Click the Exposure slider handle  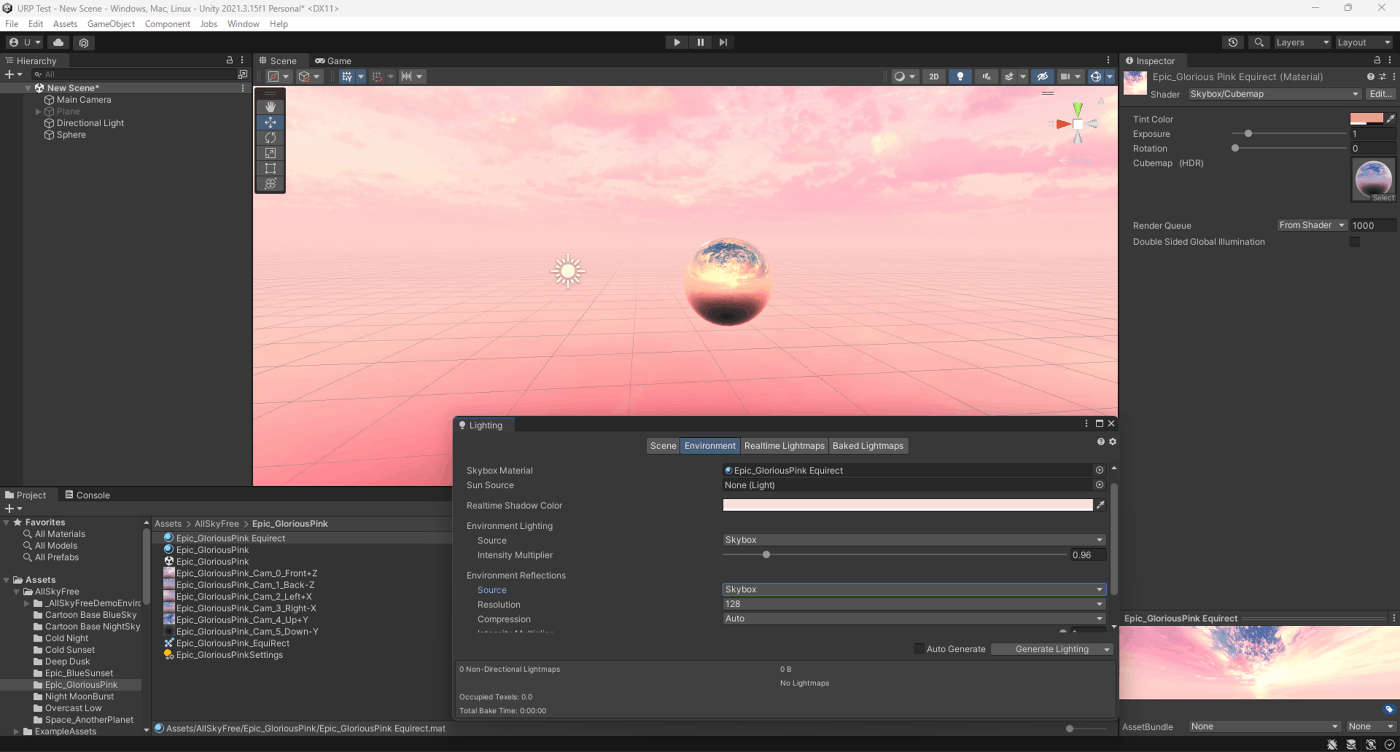pos(1248,134)
